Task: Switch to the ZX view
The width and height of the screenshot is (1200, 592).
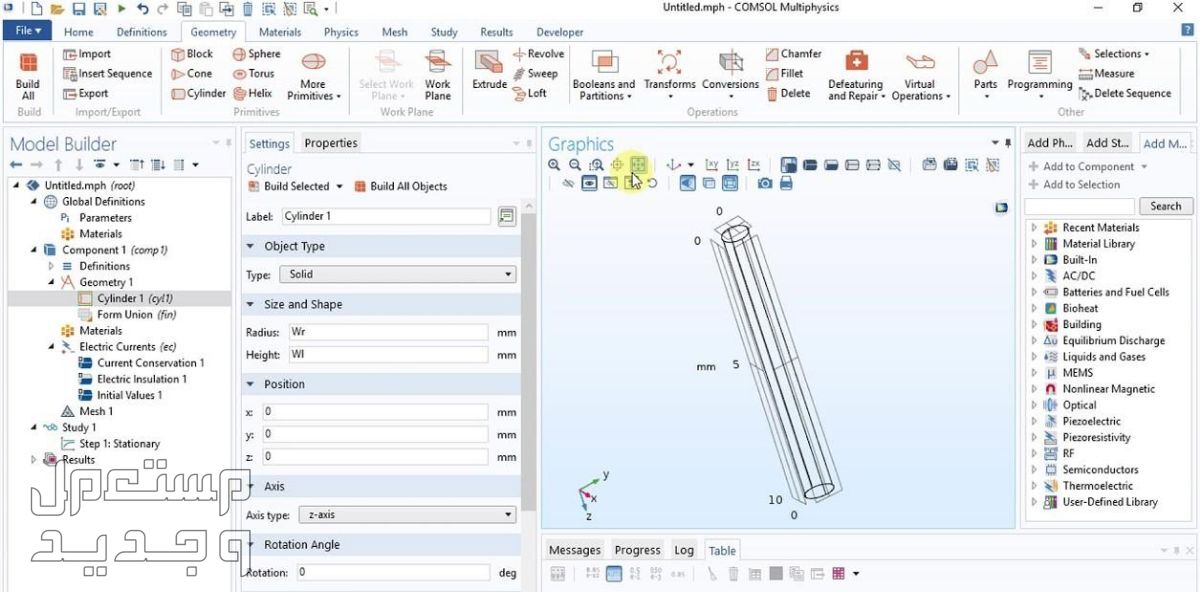Action: click(x=754, y=165)
